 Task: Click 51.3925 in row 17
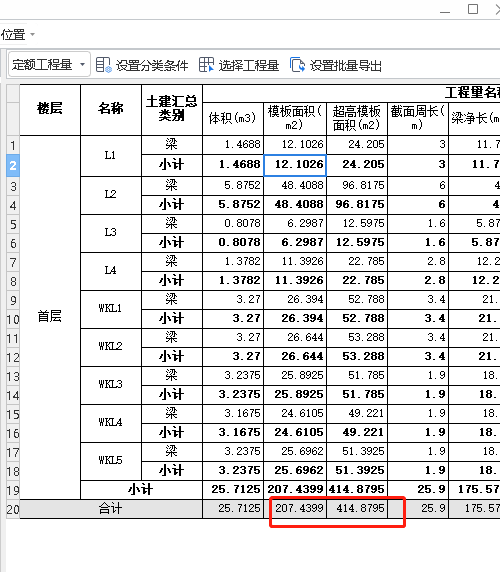(357, 452)
